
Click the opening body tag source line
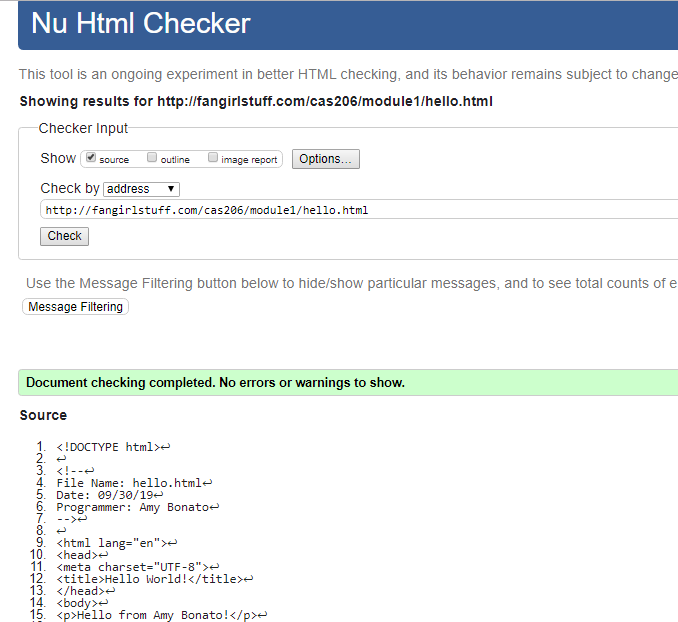(79, 603)
